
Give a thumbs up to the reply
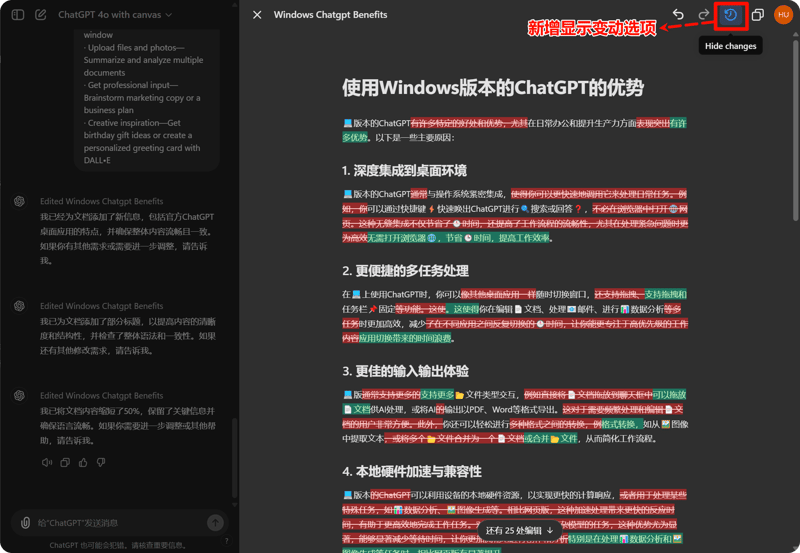(x=83, y=462)
